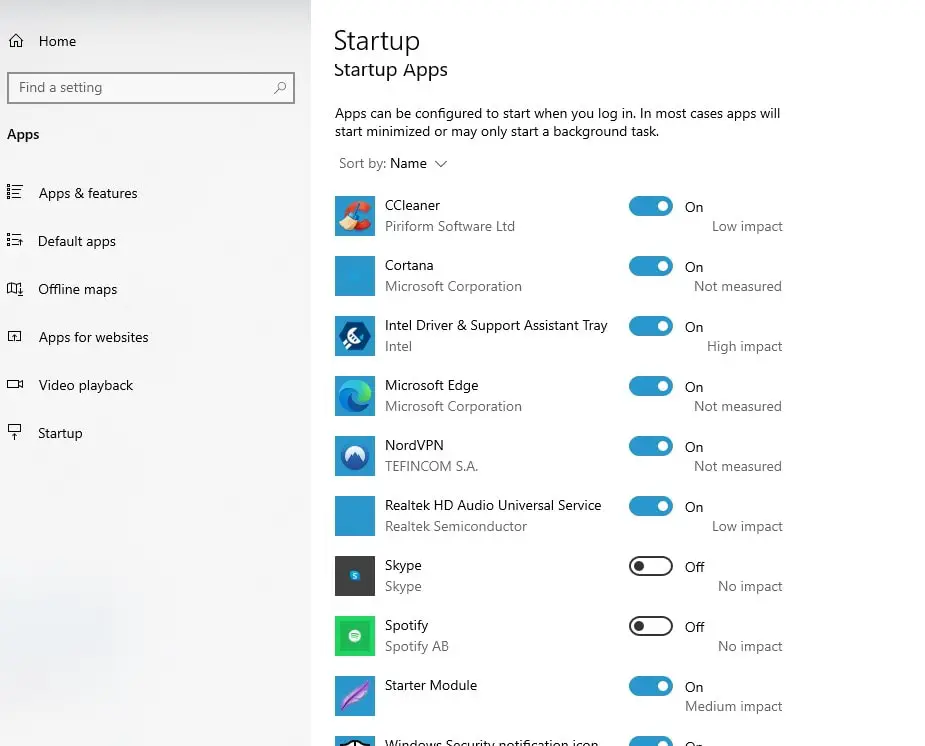Screen dimensions: 925x746
Task: Switch off Microsoft Edge startup
Action: pyautogui.click(x=651, y=386)
